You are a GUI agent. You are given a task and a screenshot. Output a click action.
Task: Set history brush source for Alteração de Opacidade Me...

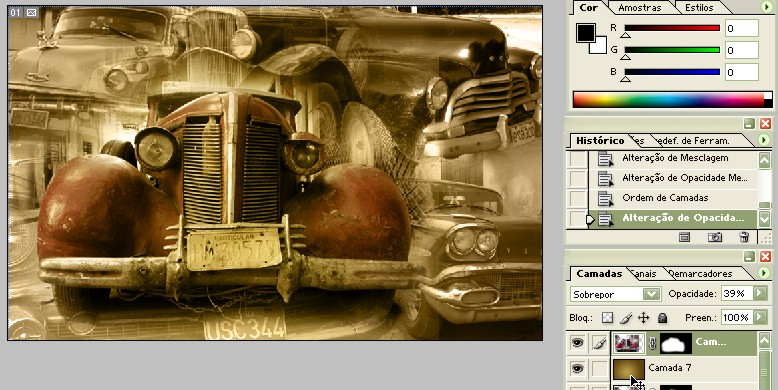coord(578,179)
